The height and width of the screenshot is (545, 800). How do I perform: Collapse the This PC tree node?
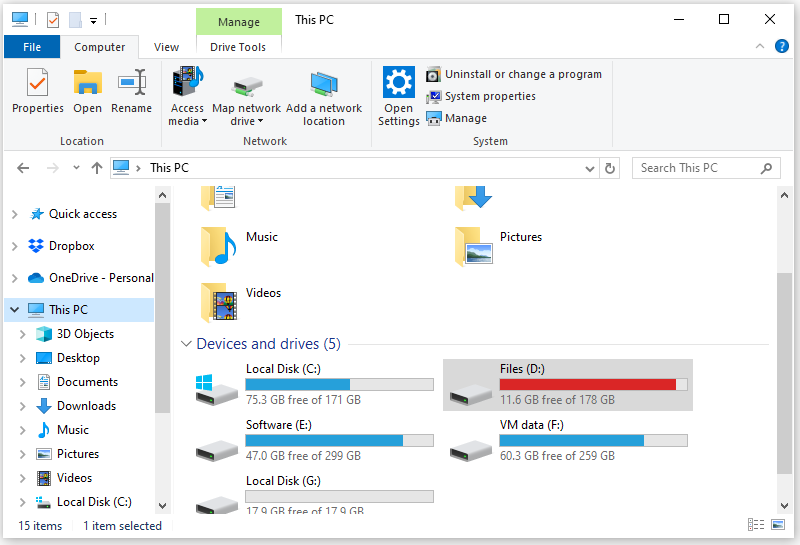pos(14,310)
